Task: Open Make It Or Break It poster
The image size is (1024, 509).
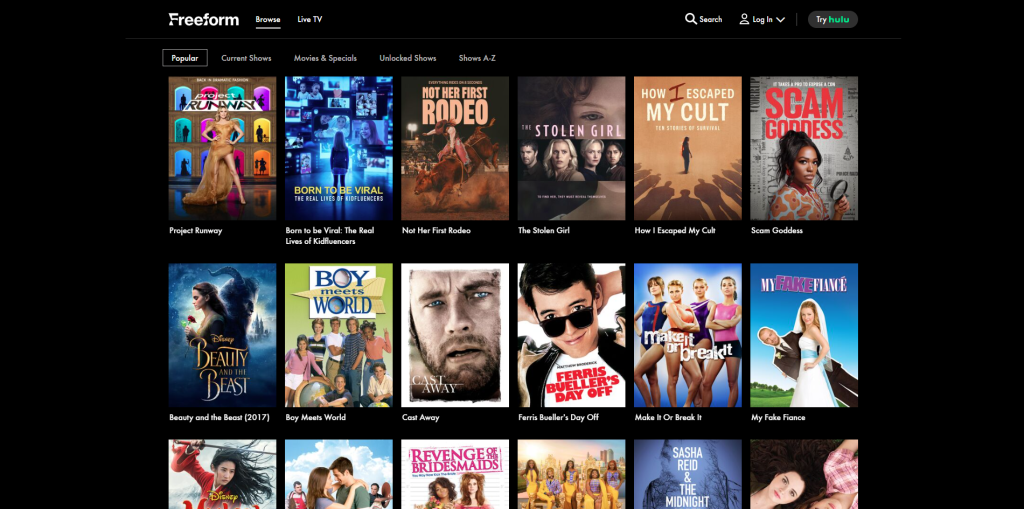Action: click(x=688, y=335)
